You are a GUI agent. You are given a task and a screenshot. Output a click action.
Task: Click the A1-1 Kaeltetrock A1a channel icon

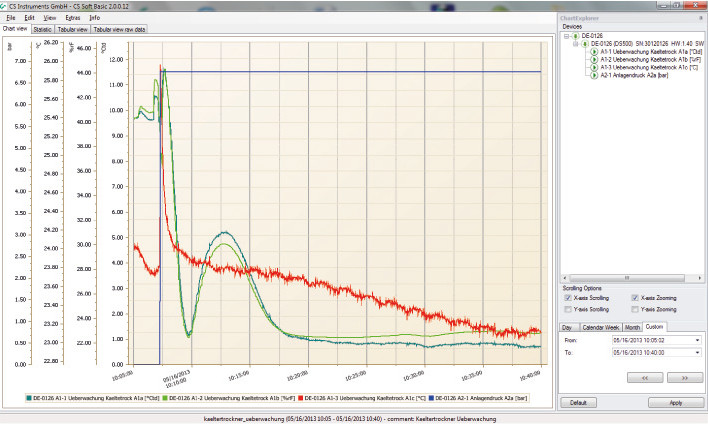point(593,51)
